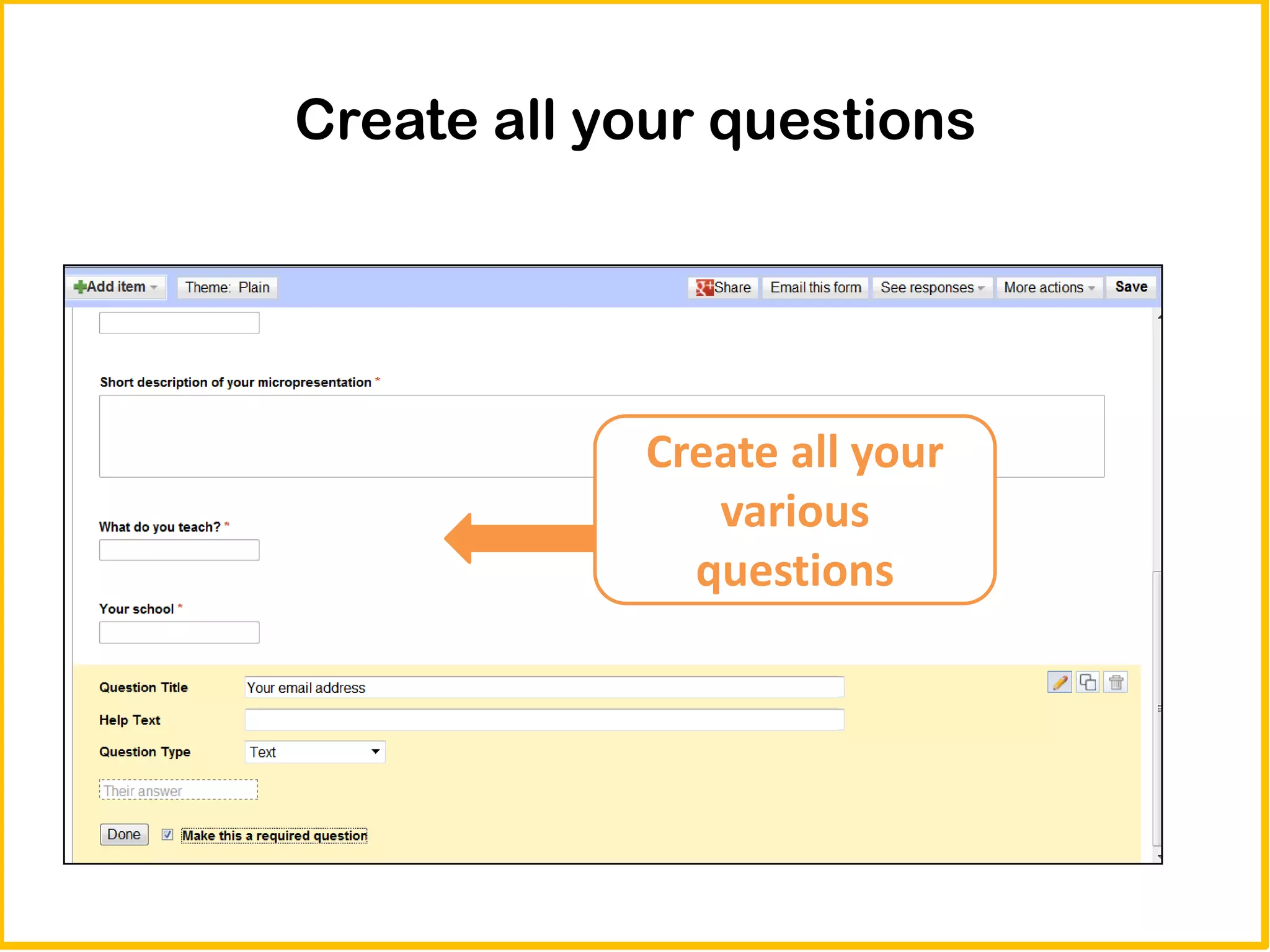Click the Help Text input field
The image size is (1270, 952).
pyautogui.click(x=544, y=720)
